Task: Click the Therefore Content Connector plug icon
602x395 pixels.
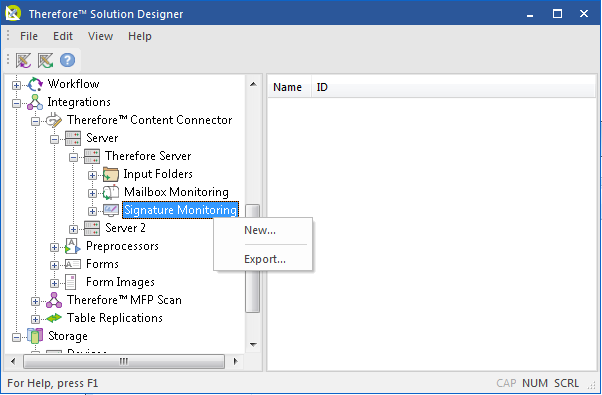Action: coord(54,120)
